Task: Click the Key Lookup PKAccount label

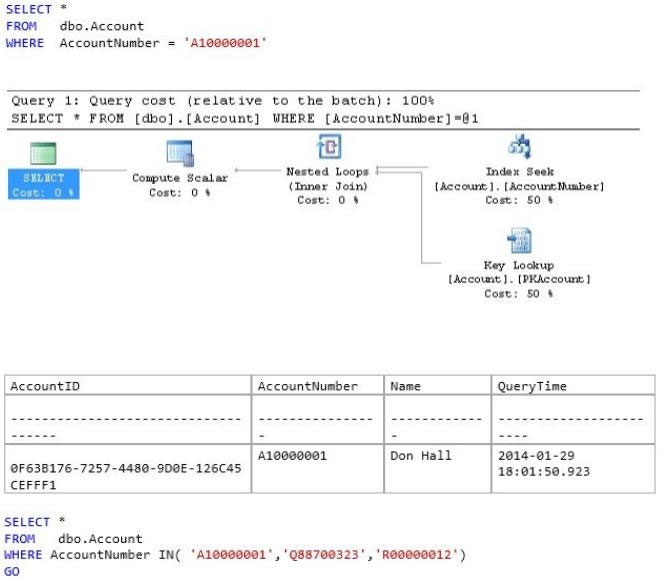Action: (519, 279)
